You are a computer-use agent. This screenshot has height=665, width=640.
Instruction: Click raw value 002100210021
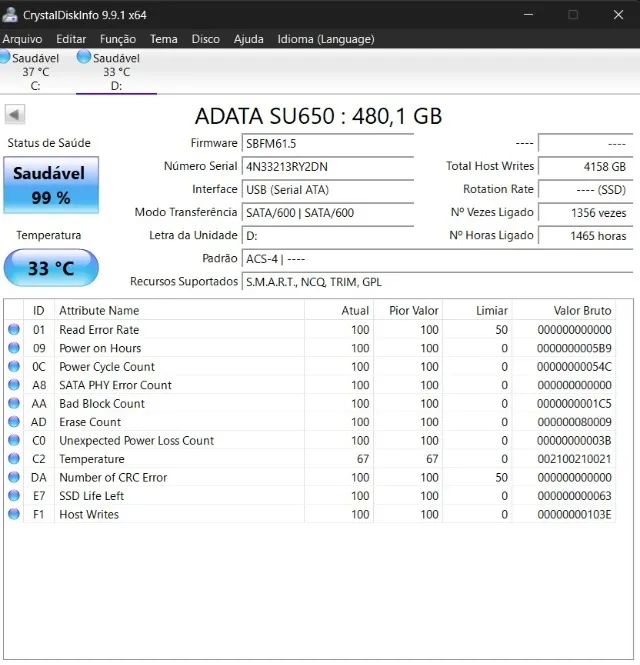click(574, 459)
